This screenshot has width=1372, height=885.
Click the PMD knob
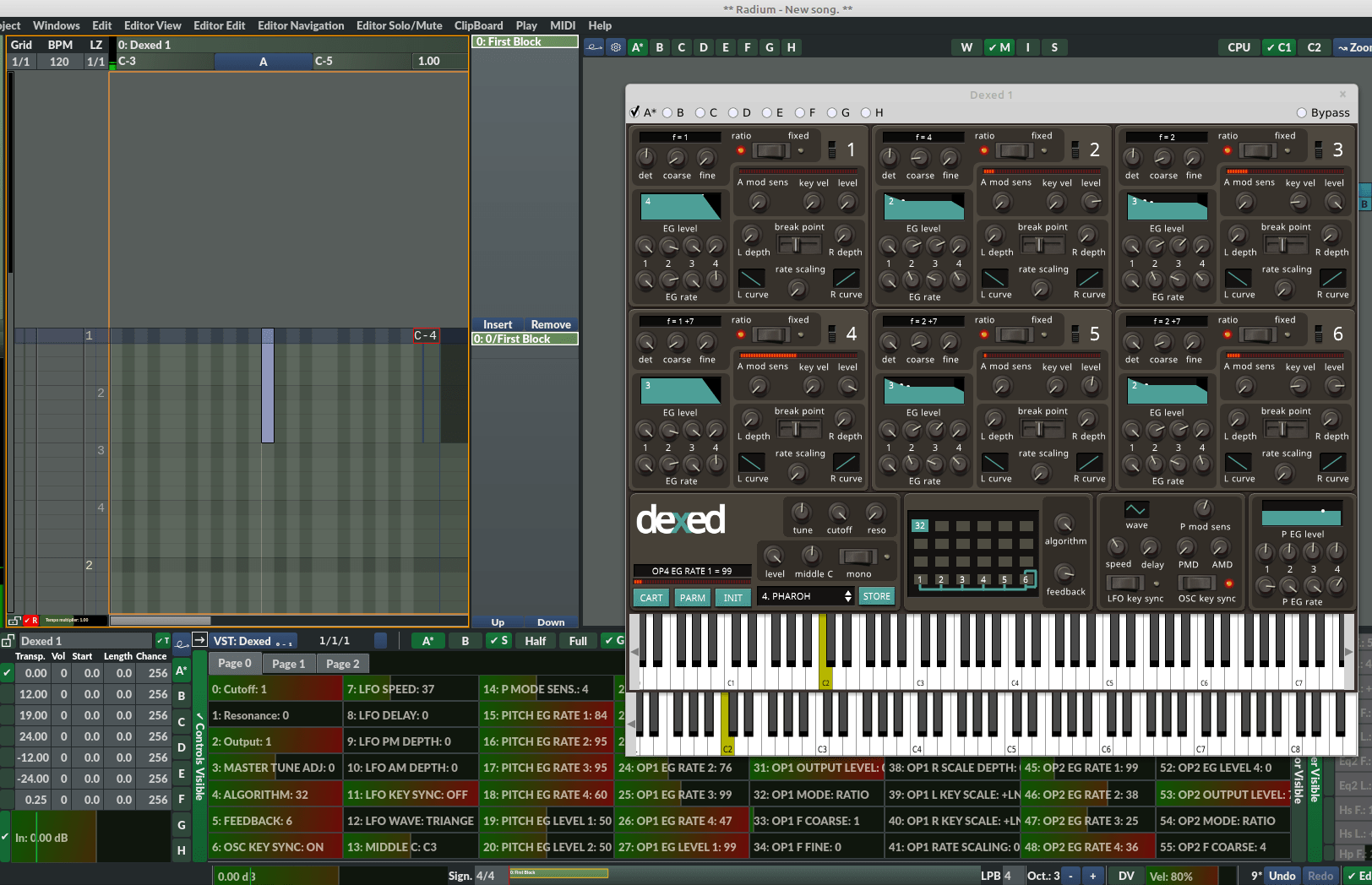(x=1187, y=546)
